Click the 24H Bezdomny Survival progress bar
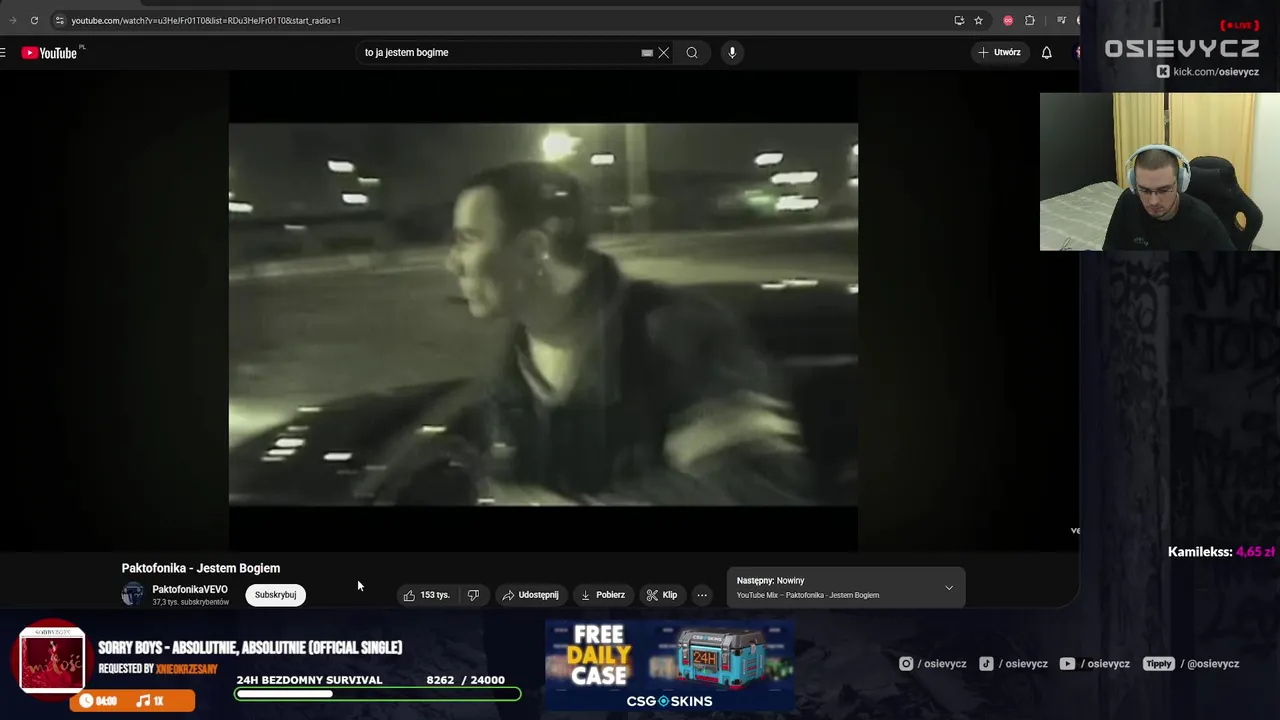The height and width of the screenshot is (720, 1280). [x=378, y=693]
